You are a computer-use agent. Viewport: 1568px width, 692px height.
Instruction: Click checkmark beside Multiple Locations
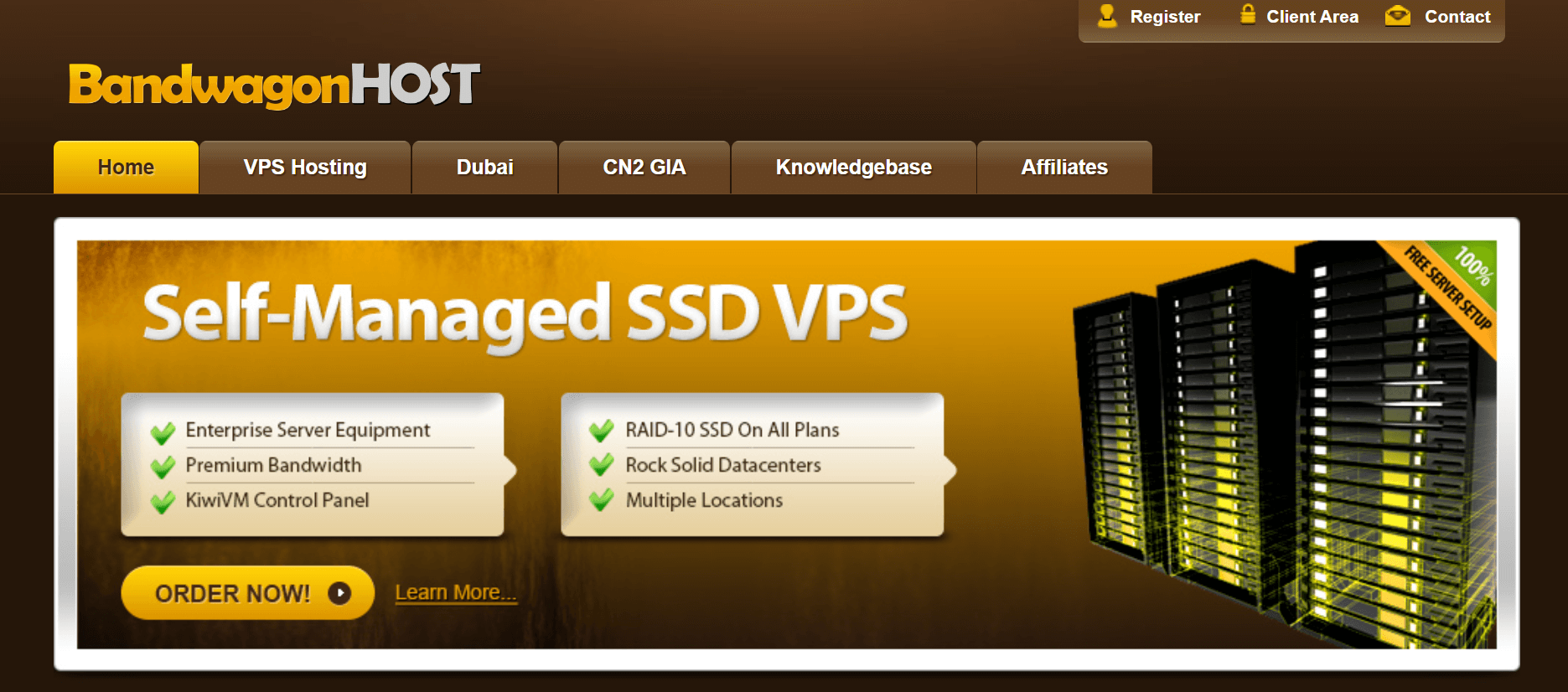[602, 500]
